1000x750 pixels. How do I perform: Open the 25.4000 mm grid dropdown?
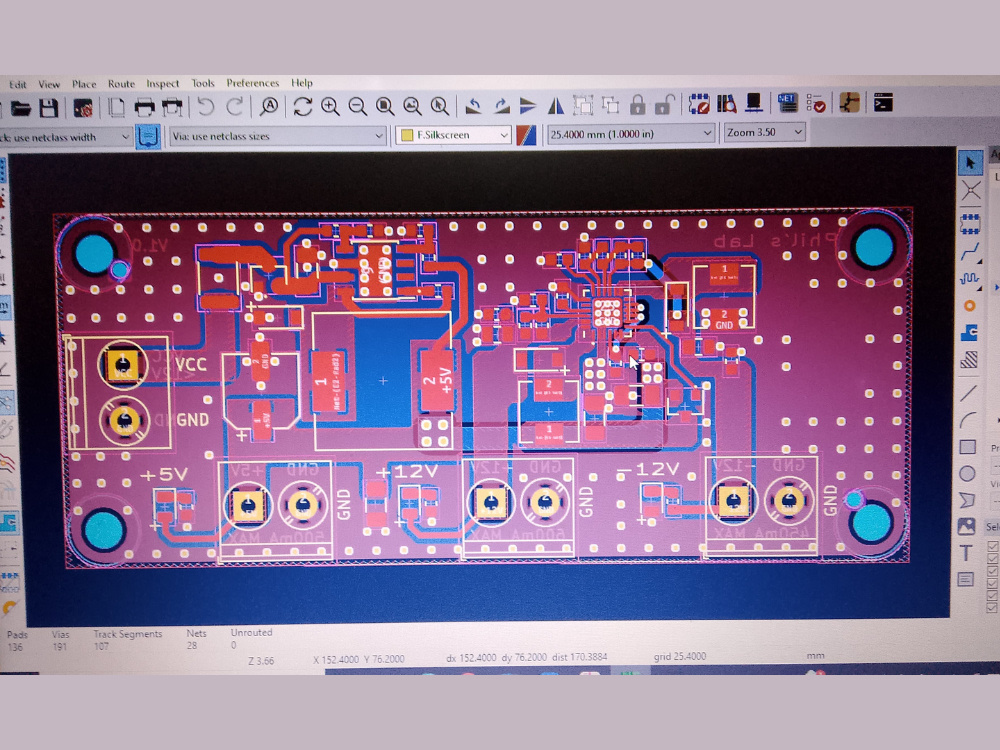[708, 133]
